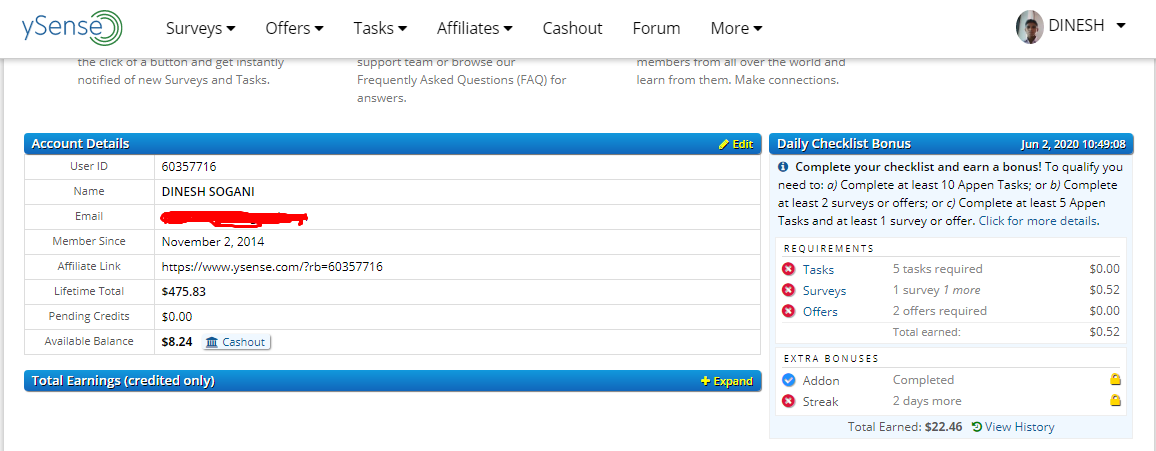This screenshot has width=1156, height=451.
Task: Open the More dropdown menu
Action: (x=736, y=28)
